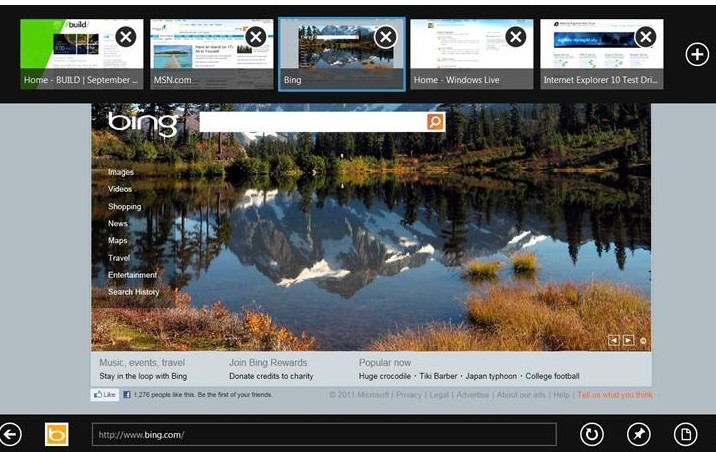The image size is (716, 452).
Task: Click the Bing site favicon in the address bar
Action: pos(57,434)
